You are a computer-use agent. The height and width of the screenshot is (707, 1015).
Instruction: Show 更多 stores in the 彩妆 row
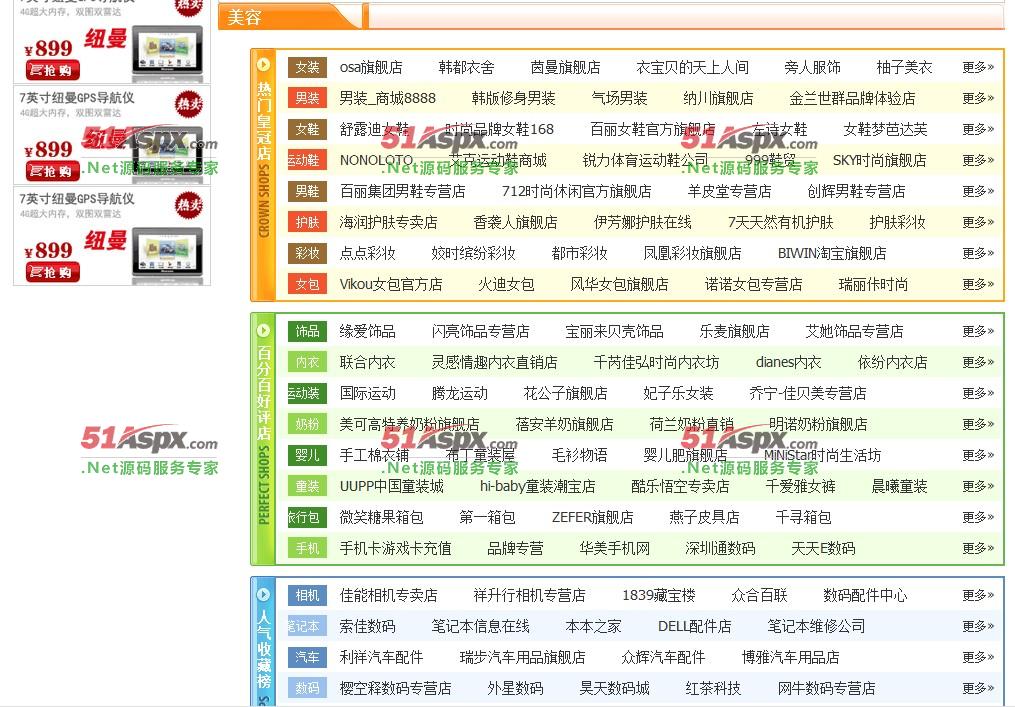[977, 253]
